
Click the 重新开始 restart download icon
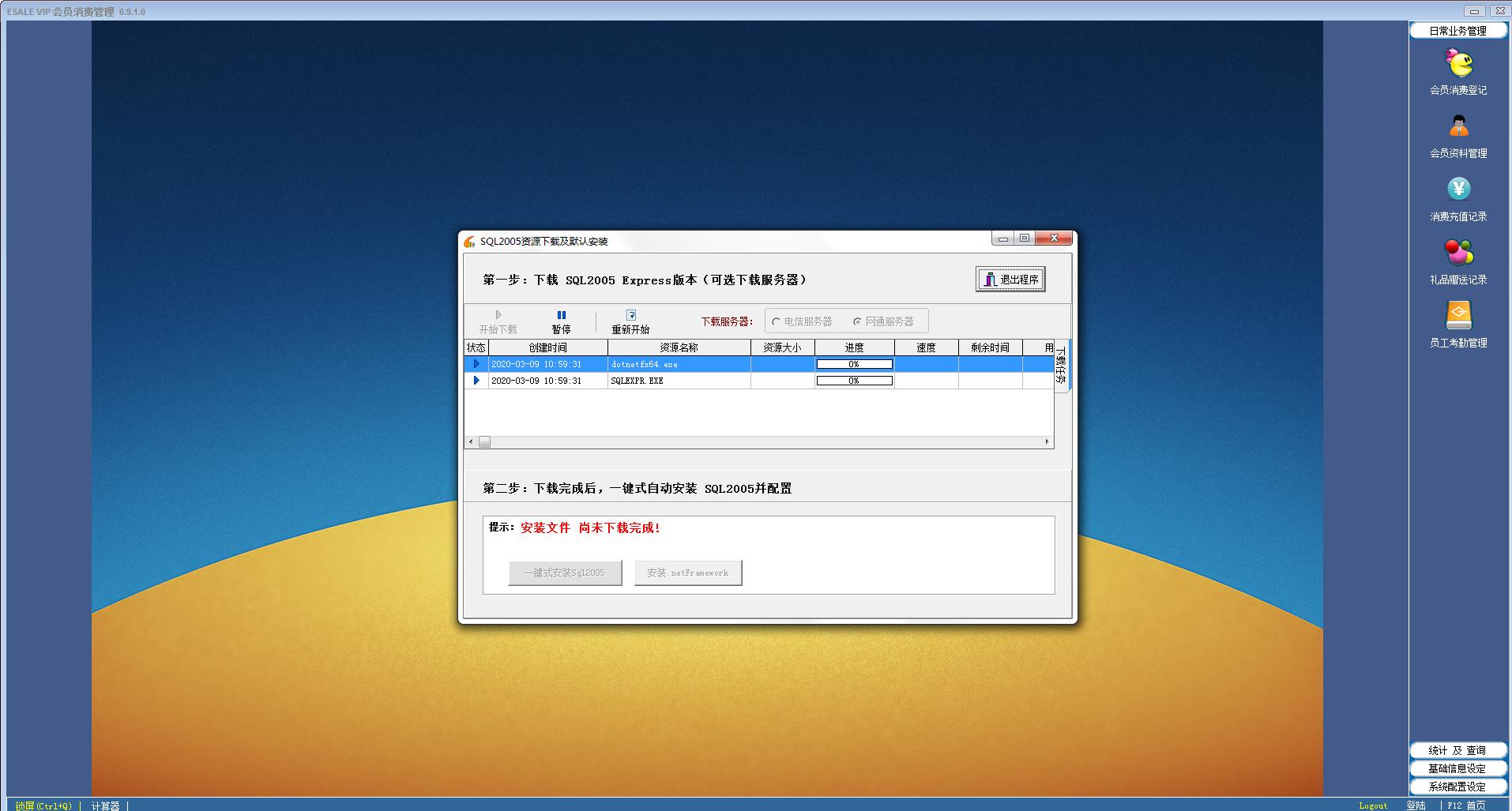coord(630,314)
